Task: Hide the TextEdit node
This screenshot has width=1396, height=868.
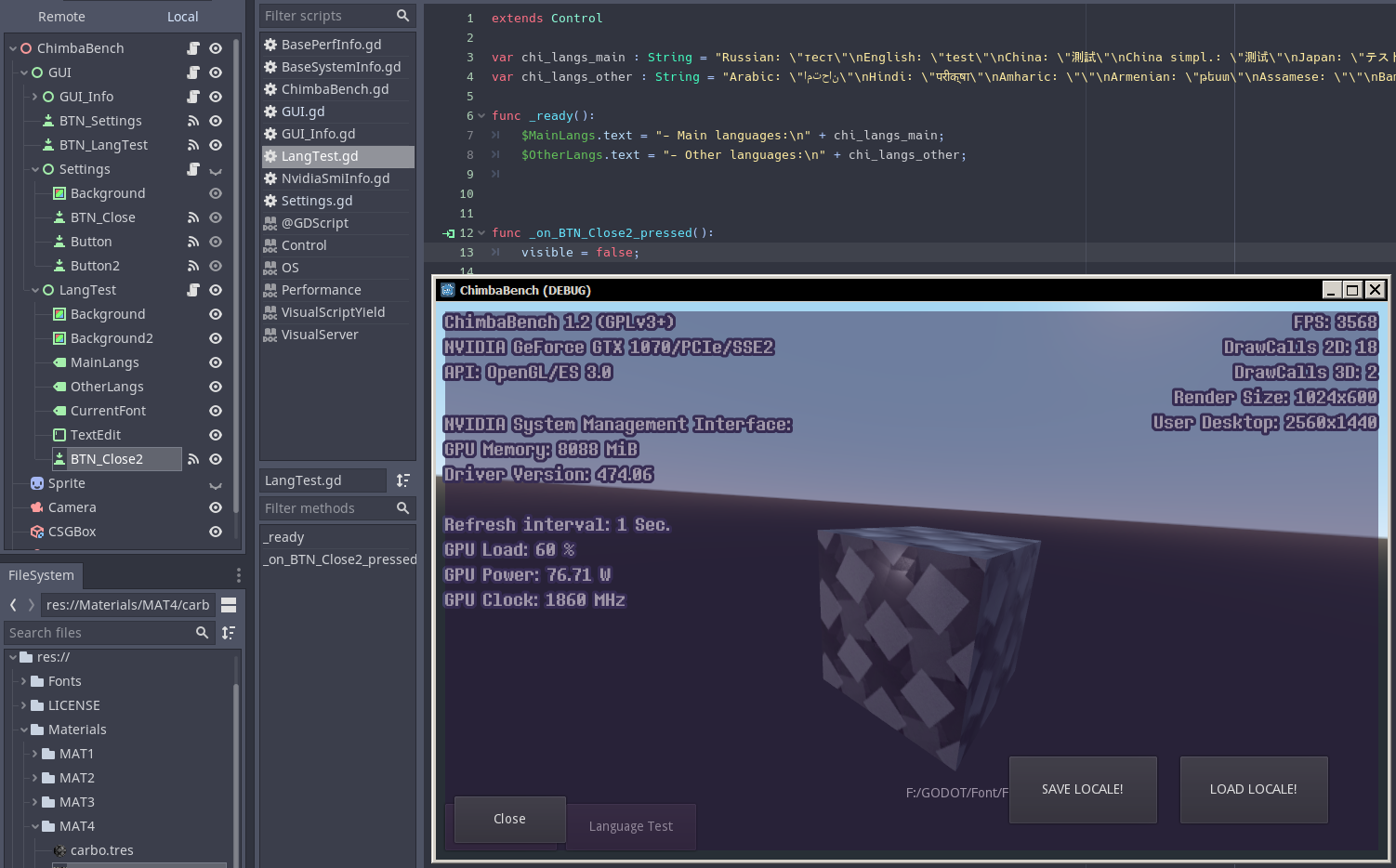Action: pos(216,435)
